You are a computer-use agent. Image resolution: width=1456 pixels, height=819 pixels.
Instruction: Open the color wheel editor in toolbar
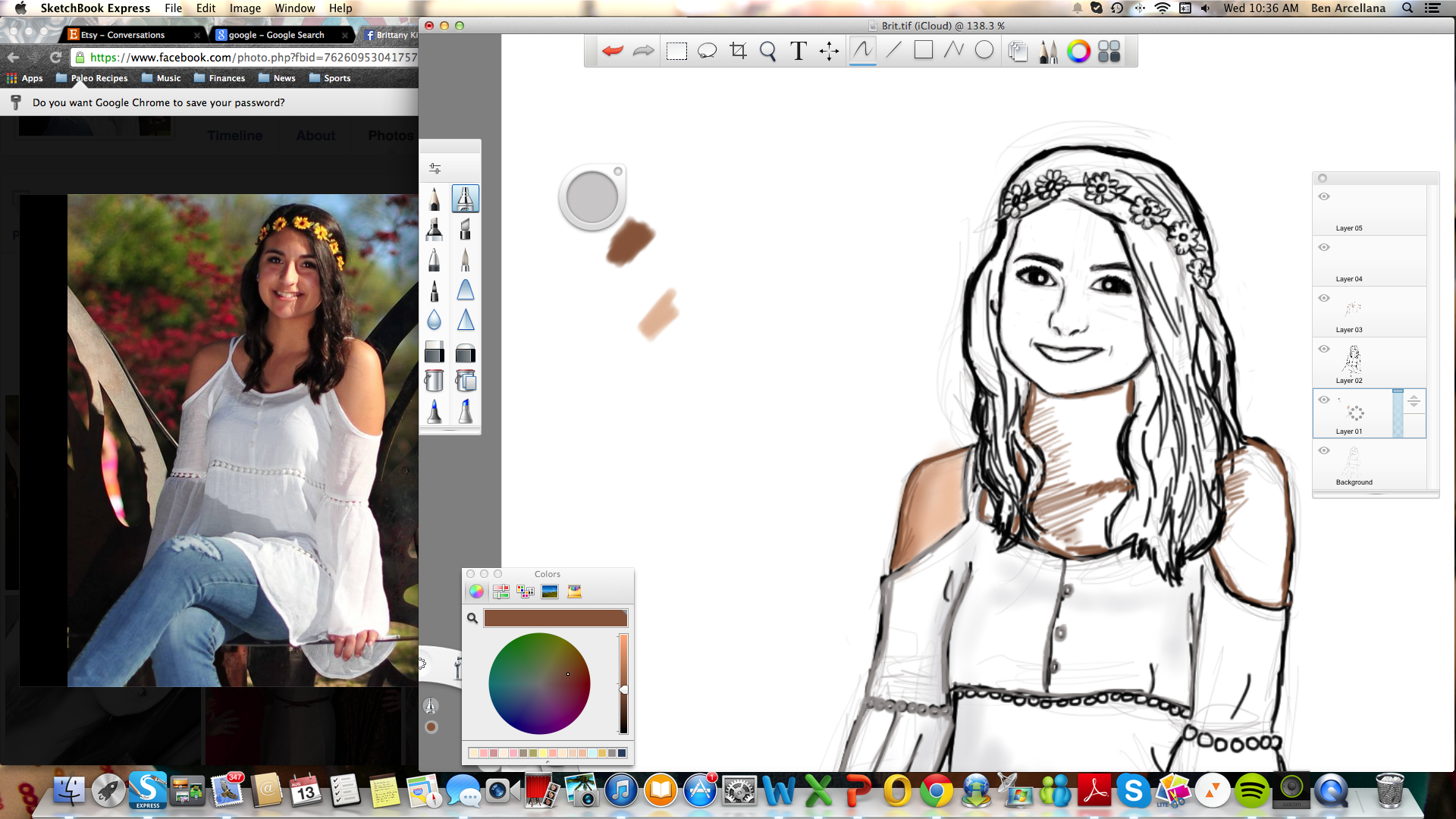pos(1078,51)
